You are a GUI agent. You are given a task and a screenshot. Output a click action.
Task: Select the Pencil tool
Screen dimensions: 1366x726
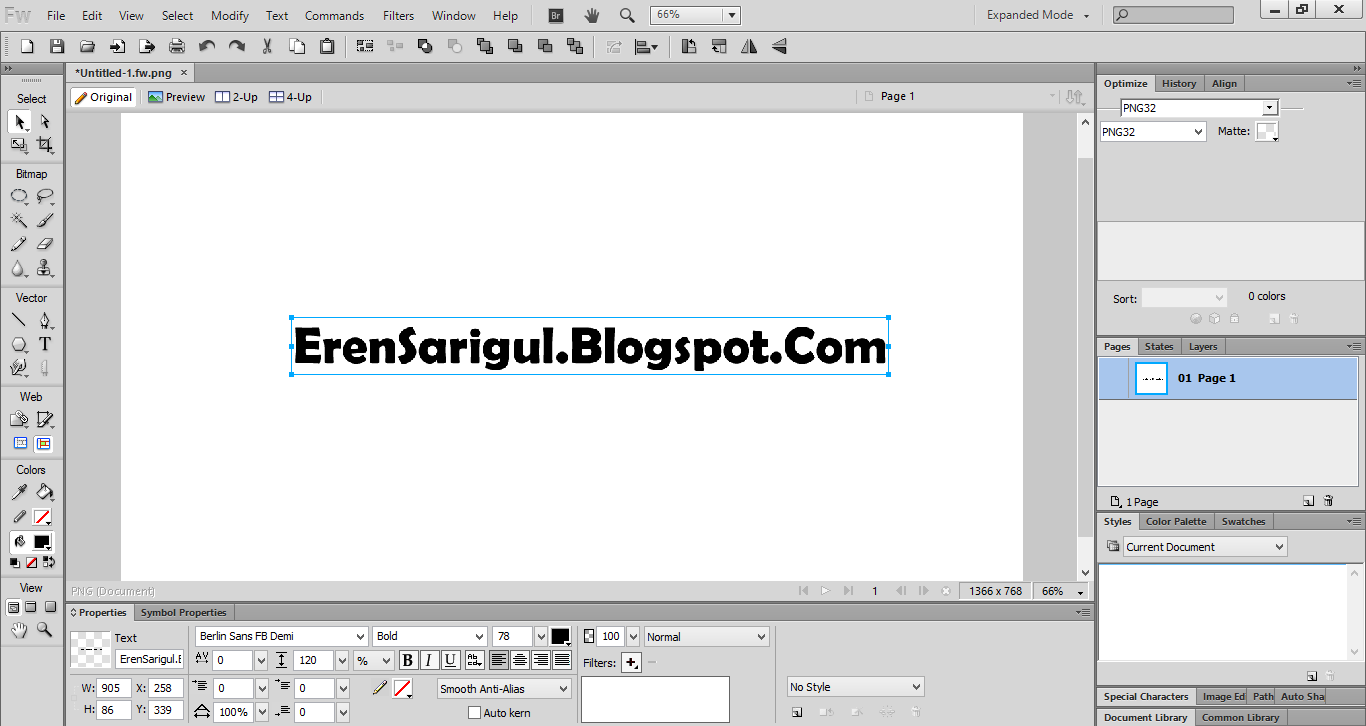pyautogui.click(x=19, y=244)
